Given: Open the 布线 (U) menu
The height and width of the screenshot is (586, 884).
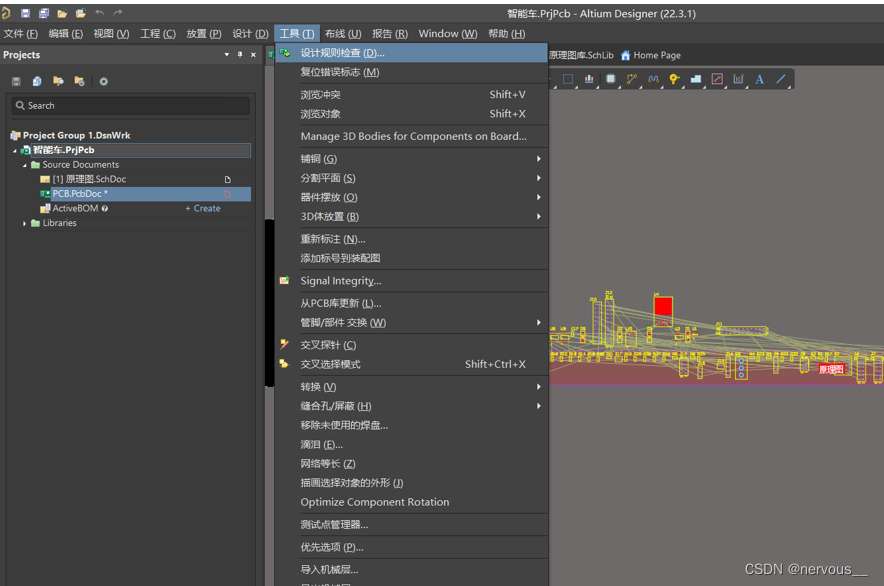Looking at the screenshot, I should click(343, 34).
